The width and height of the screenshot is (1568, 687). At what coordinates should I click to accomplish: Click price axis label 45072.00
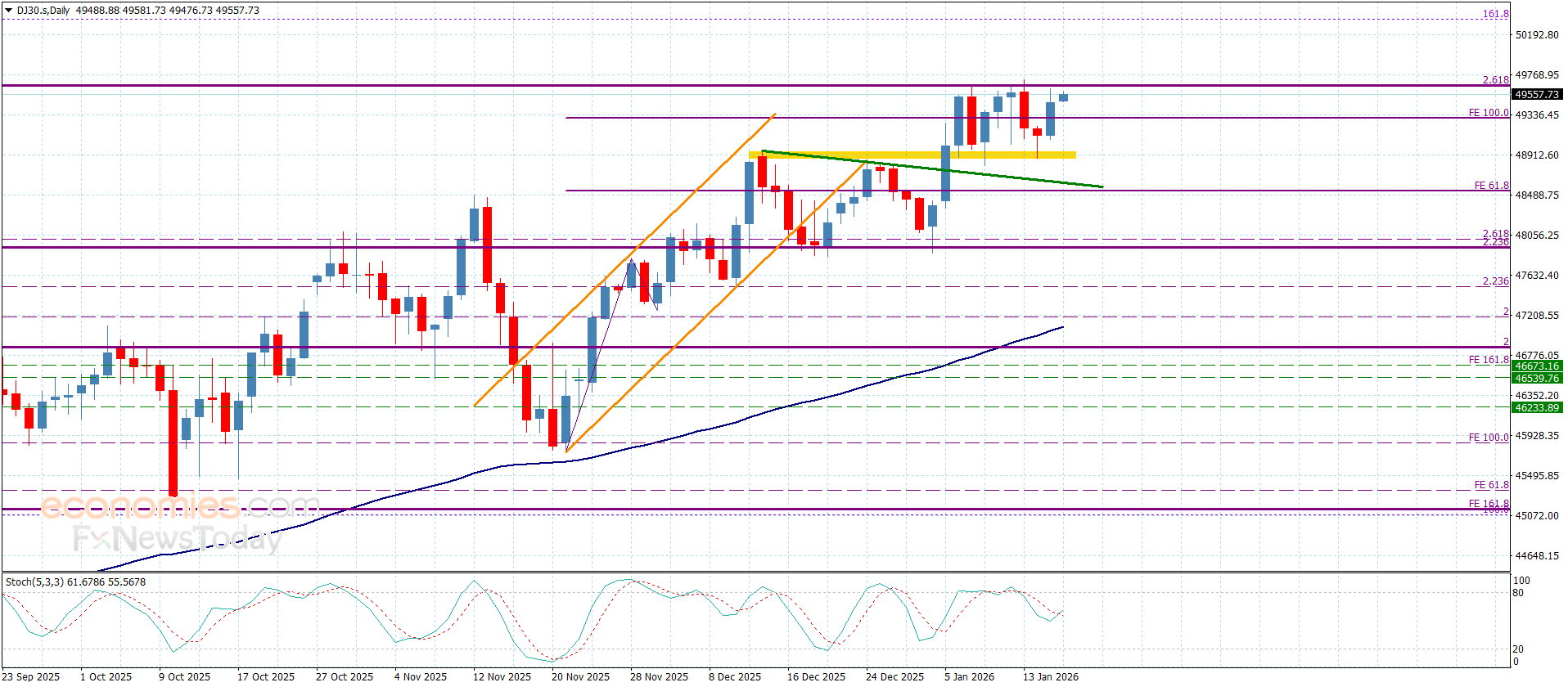coord(1537,516)
